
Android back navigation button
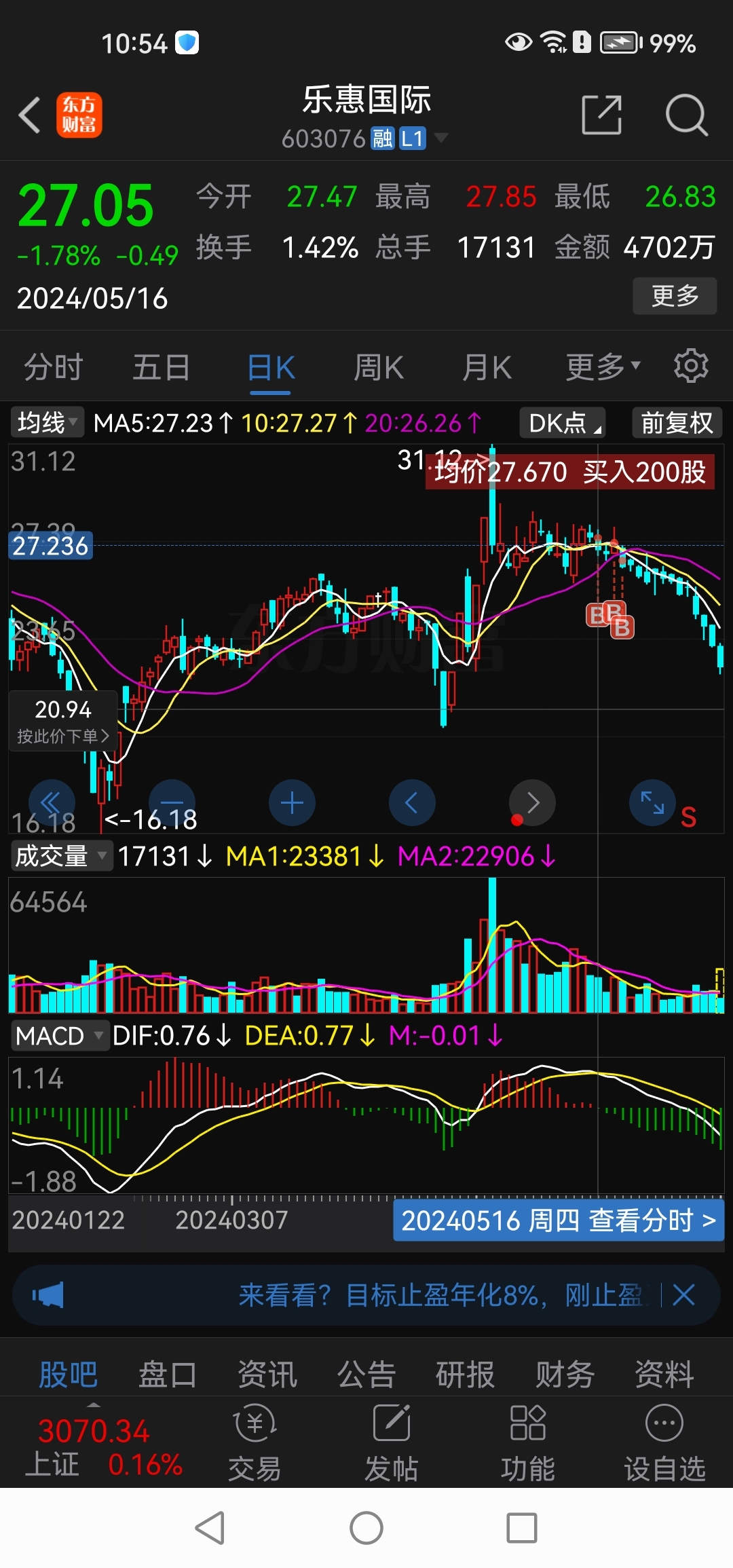210,1528
